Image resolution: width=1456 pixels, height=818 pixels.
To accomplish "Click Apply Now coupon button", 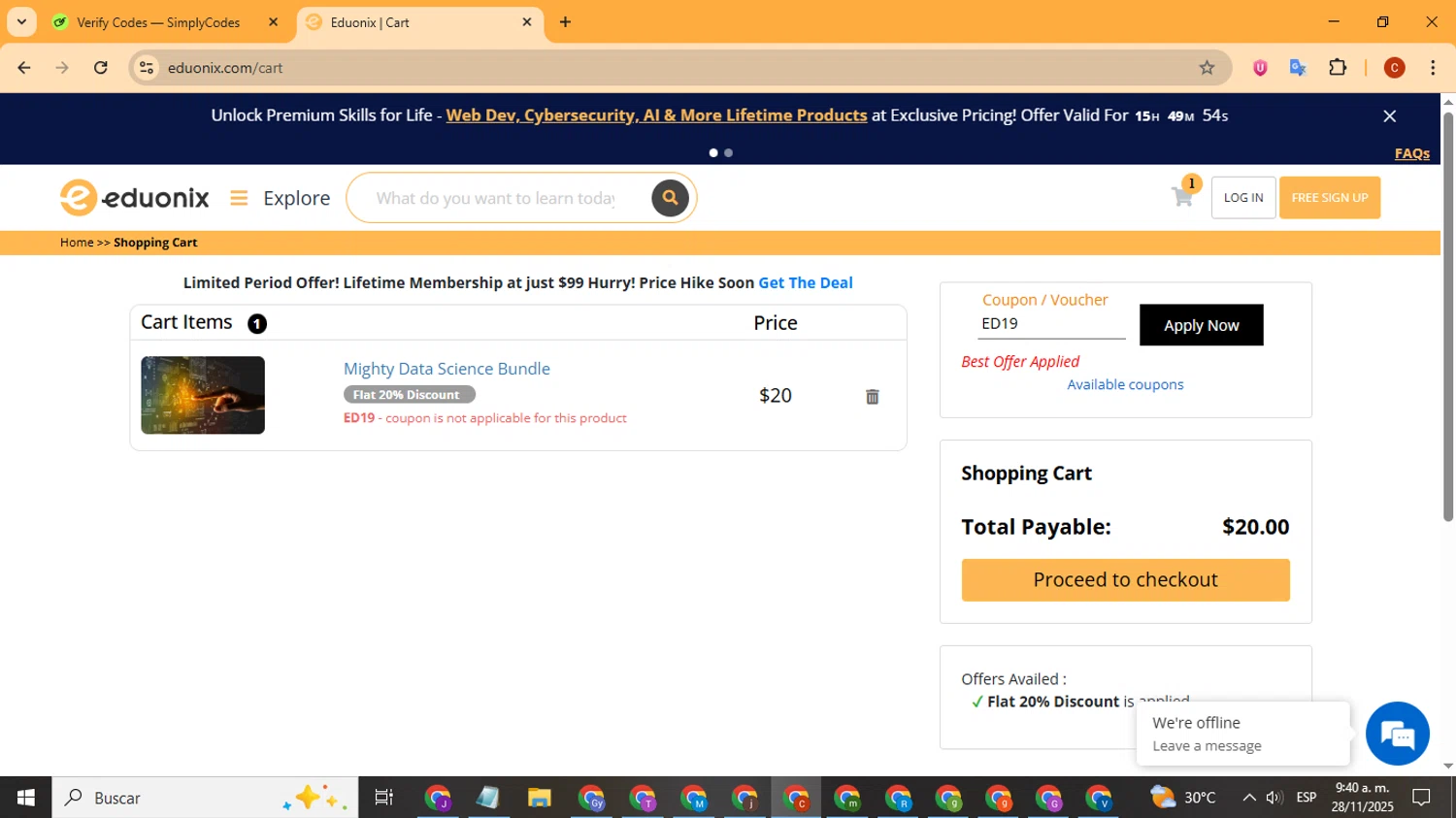I will (1202, 325).
